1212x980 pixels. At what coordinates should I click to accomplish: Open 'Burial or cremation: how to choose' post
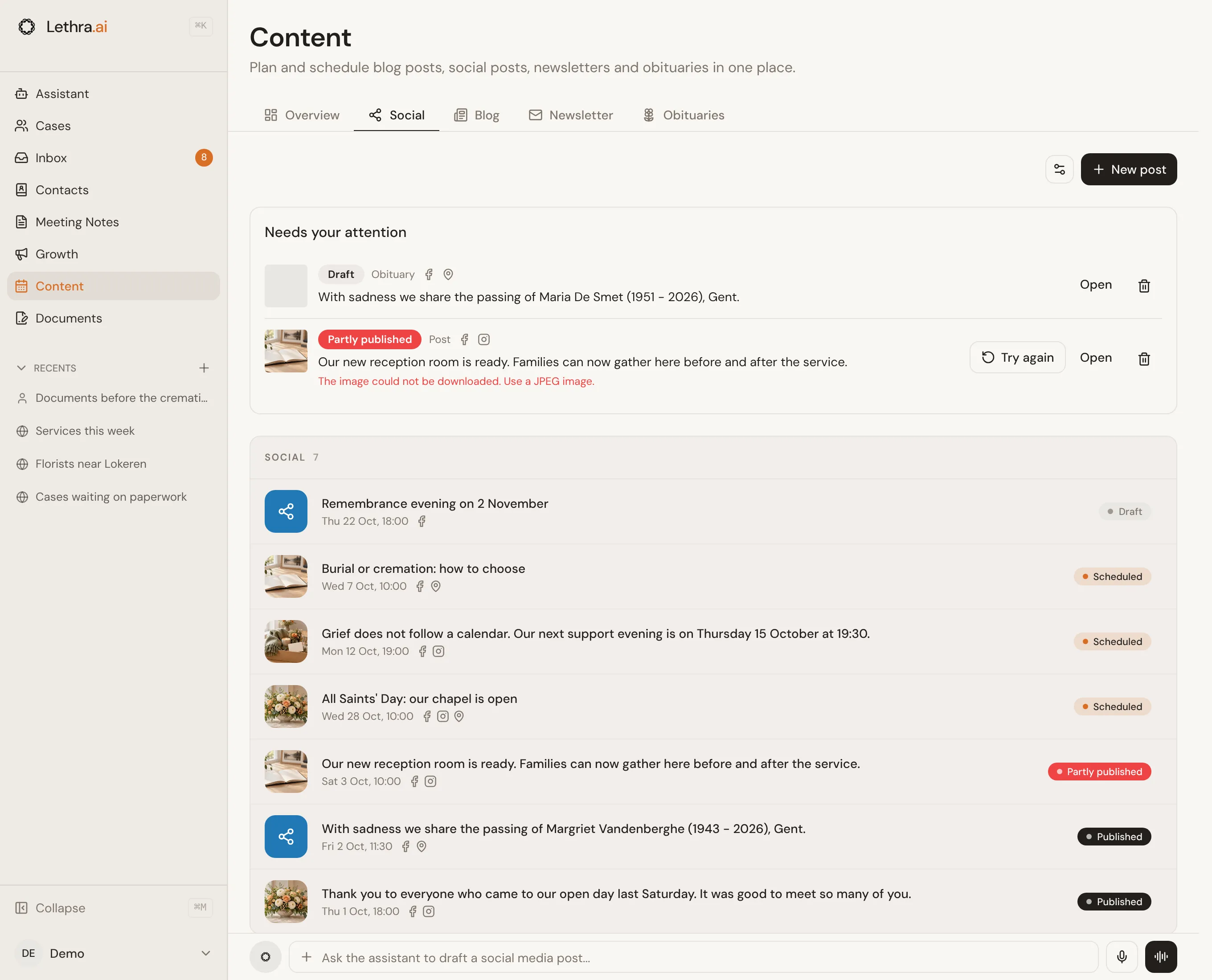(713, 576)
